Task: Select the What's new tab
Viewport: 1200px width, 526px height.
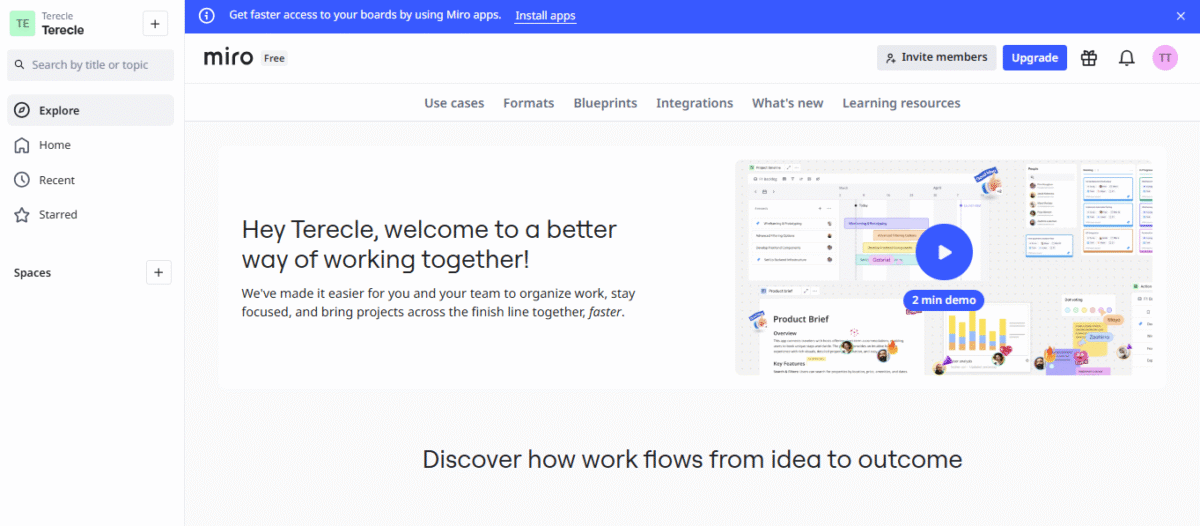Action: (788, 103)
